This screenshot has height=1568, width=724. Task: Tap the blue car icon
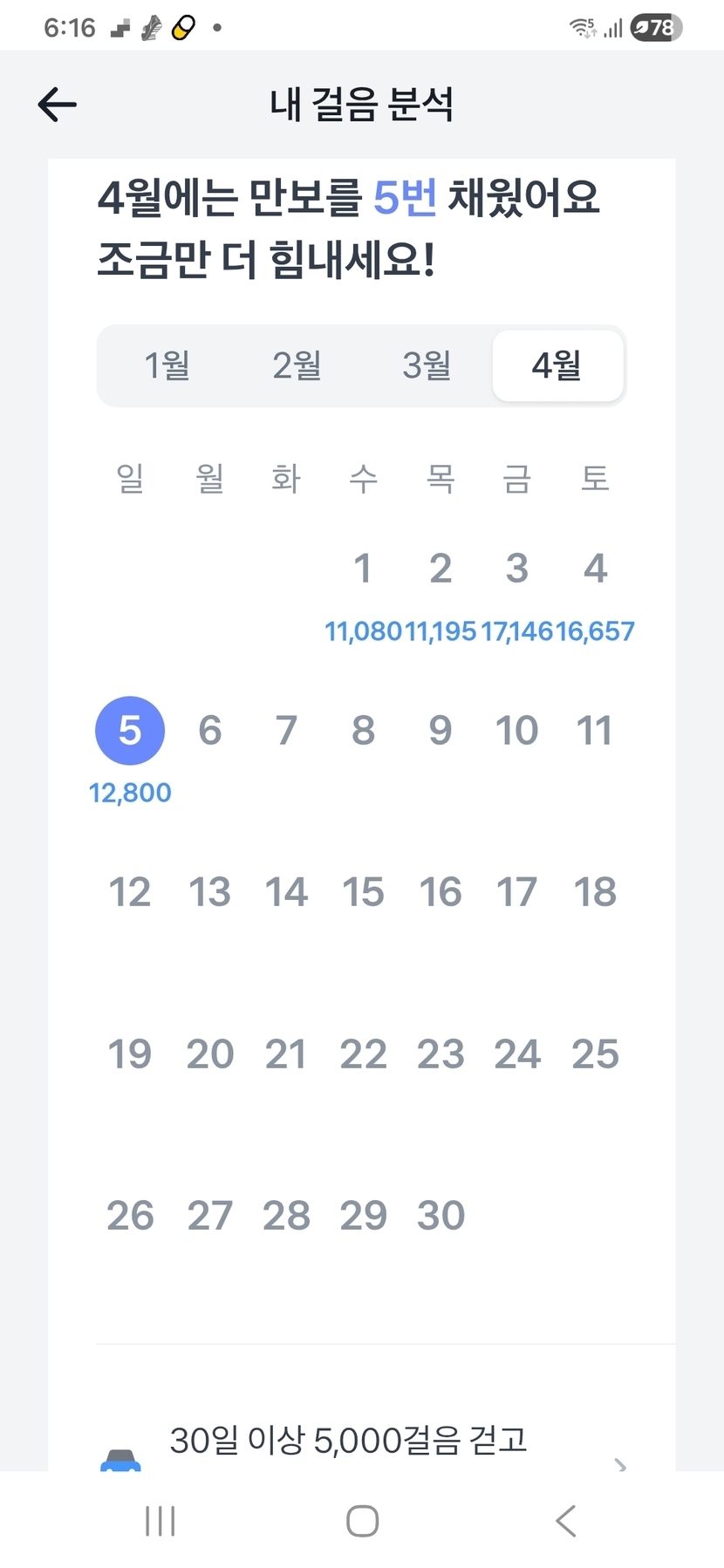[120, 1459]
